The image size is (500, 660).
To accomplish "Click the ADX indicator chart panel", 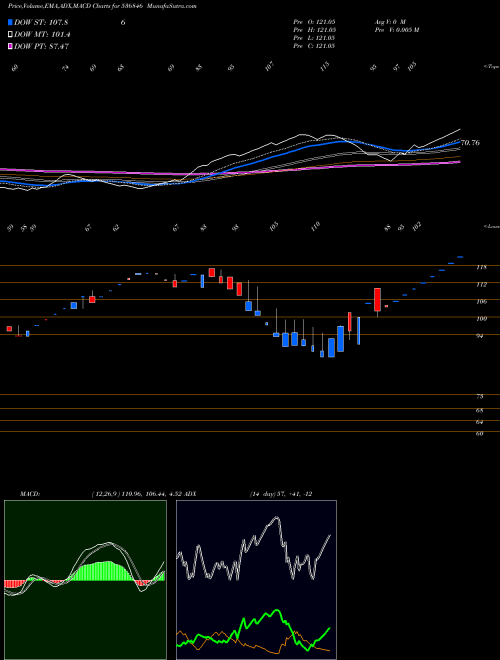I will click(256, 580).
